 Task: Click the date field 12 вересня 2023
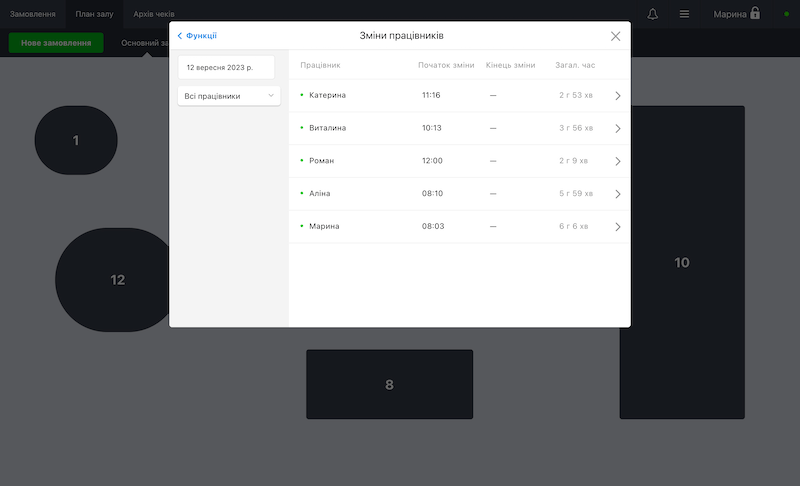(x=226, y=67)
